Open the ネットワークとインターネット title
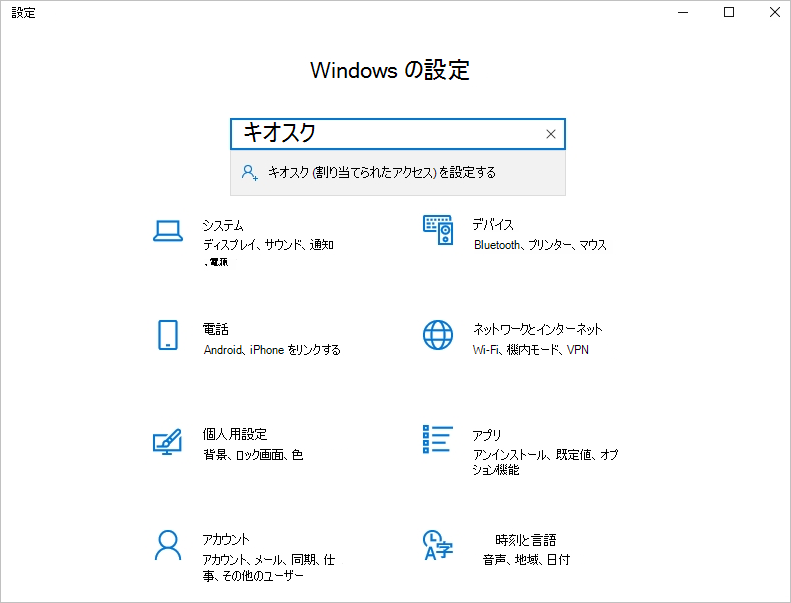This screenshot has height=603, width=791. pyautogui.click(x=538, y=329)
